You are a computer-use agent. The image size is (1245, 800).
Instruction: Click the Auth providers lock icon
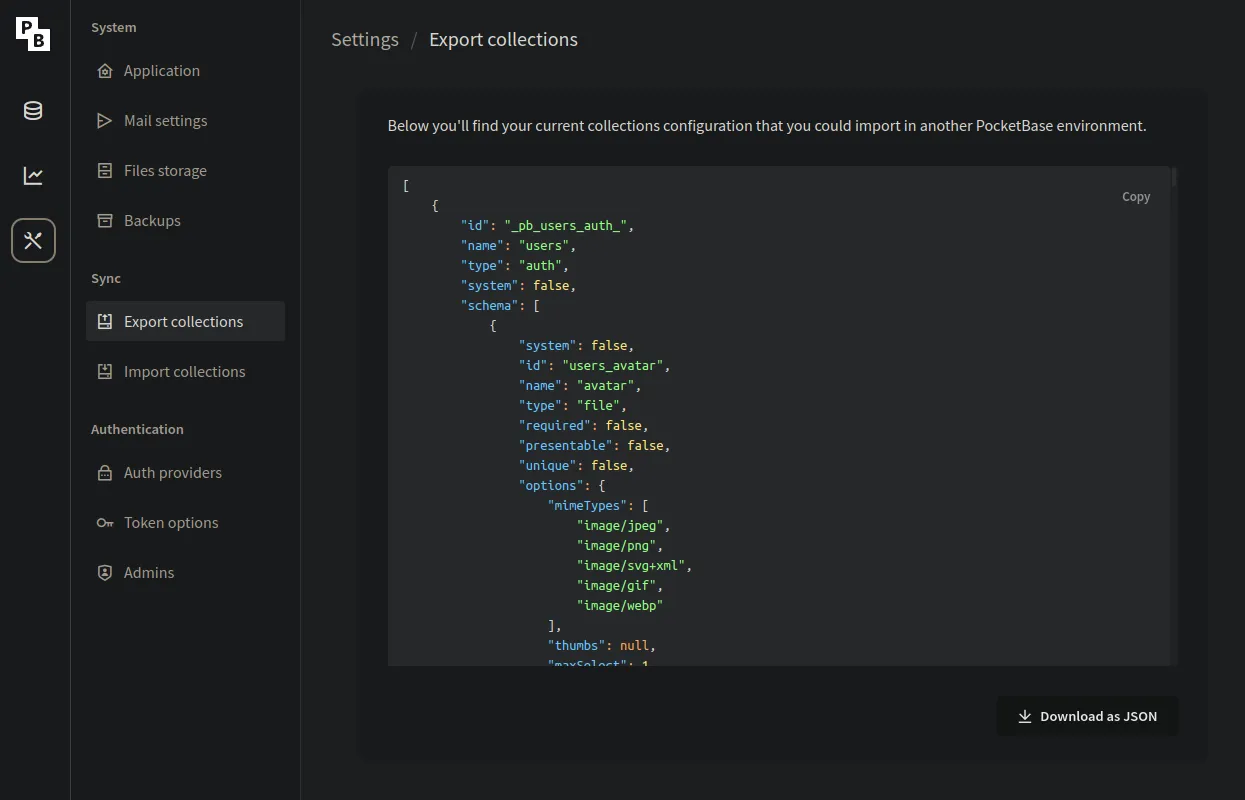105,472
